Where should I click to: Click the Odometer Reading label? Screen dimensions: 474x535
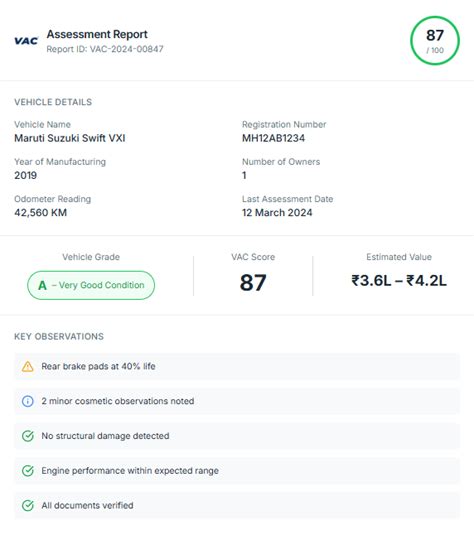coord(53,199)
